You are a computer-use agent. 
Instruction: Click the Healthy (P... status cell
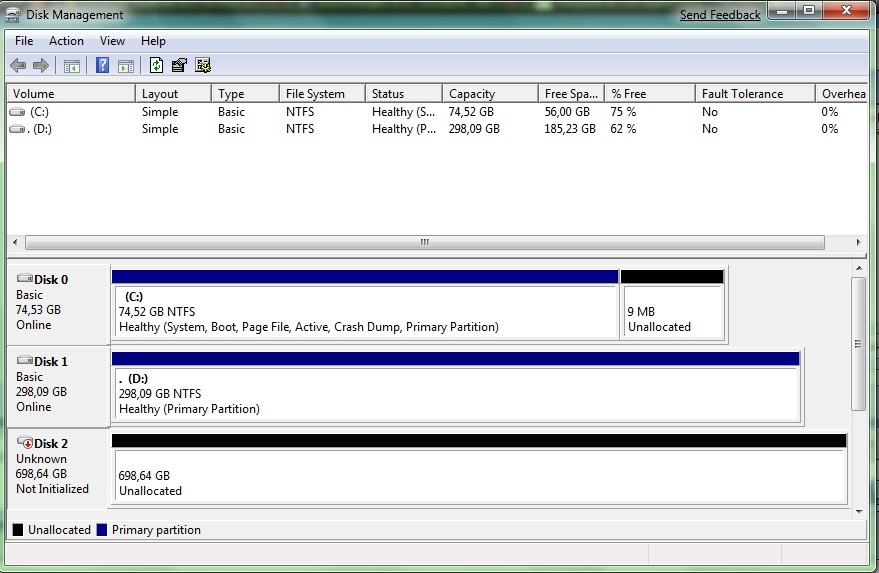404,129
